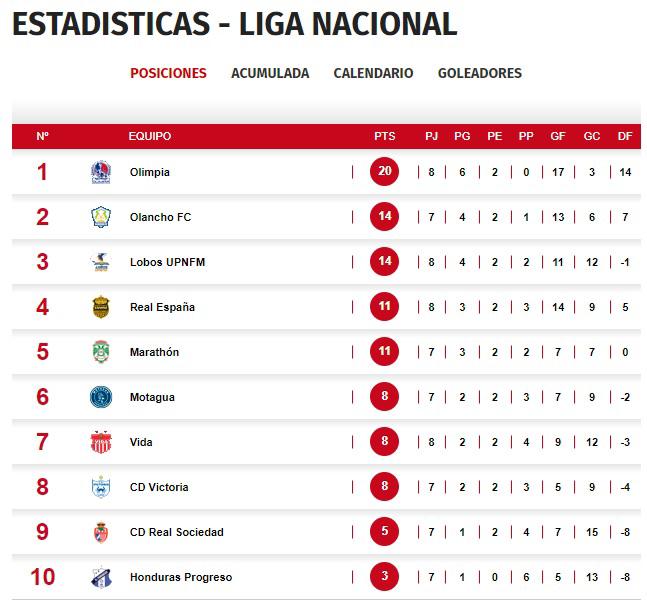Click the Motagua team crest
This screenshot has height=601, width=647.
coord(100,397)
